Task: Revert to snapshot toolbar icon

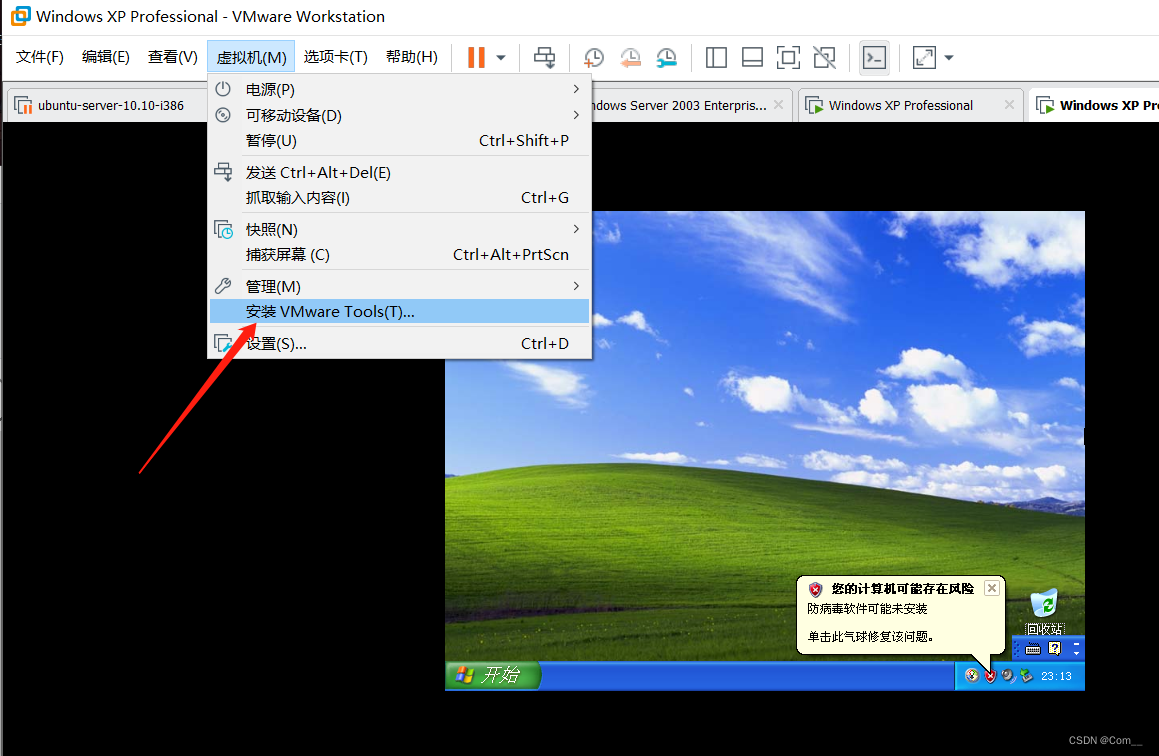Action: coord(630,58)
